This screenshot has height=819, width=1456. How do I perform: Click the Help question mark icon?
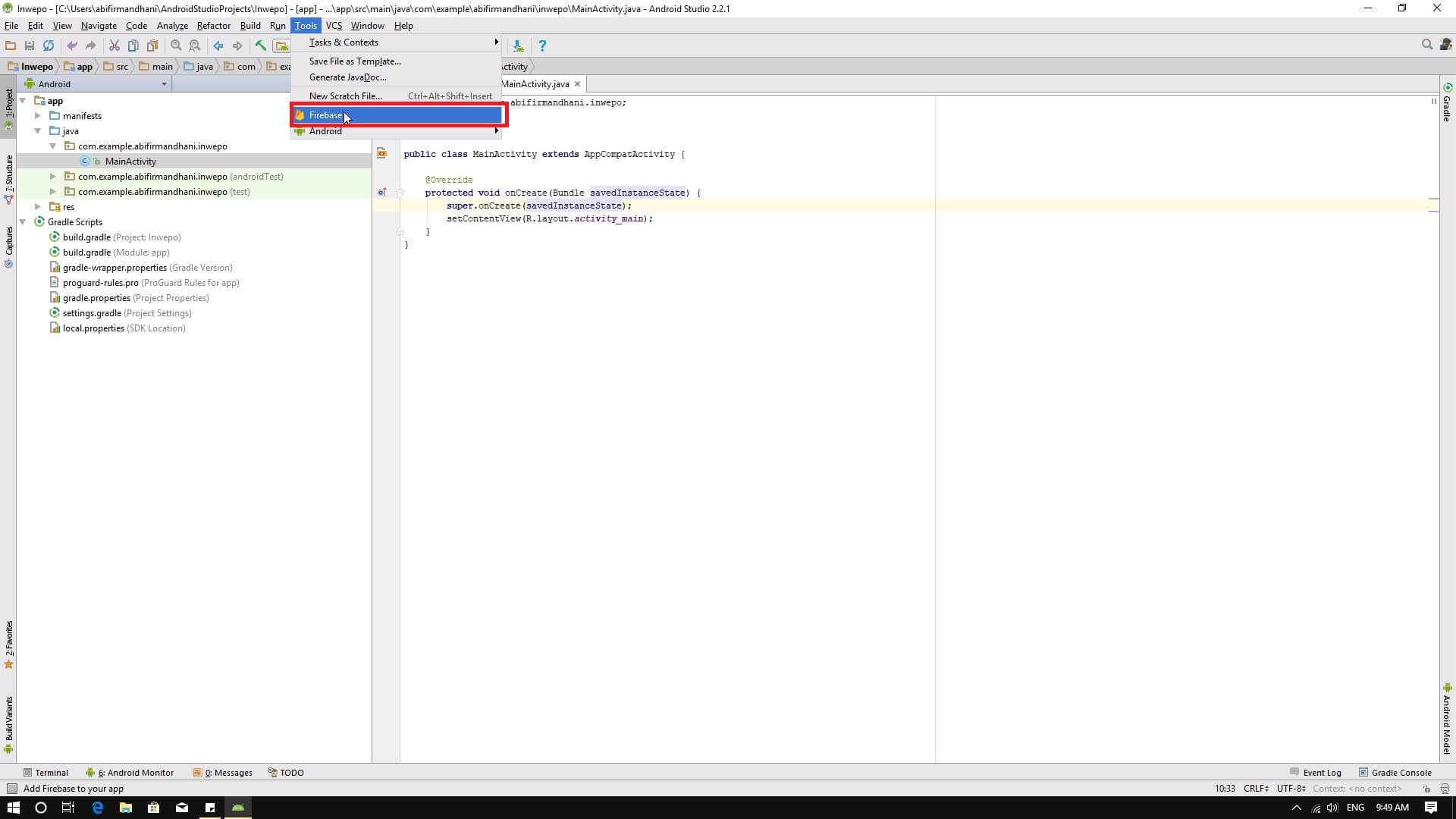coord(541,45)
